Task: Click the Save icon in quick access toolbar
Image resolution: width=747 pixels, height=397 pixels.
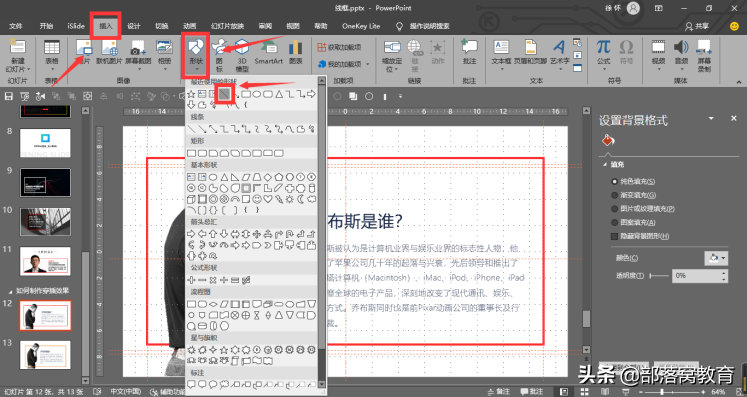Action: click(9, 96)
